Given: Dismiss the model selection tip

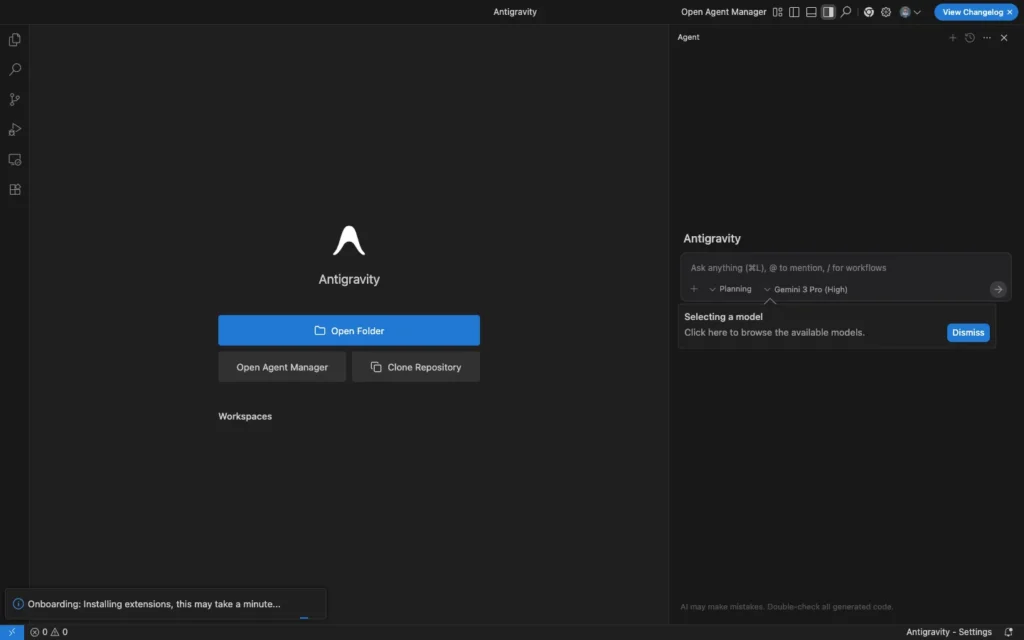Looking at the screenshot, I should 967,332.
